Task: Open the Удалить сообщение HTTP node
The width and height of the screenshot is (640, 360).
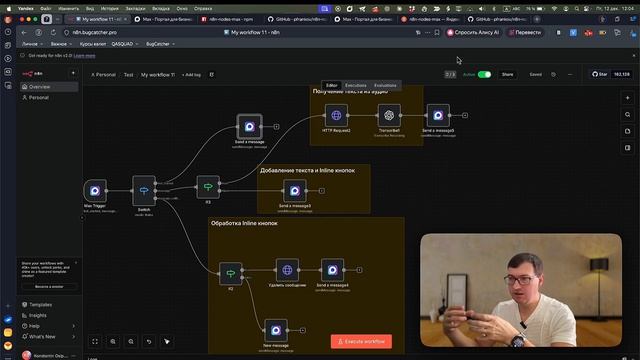Action: pos(287,270)
